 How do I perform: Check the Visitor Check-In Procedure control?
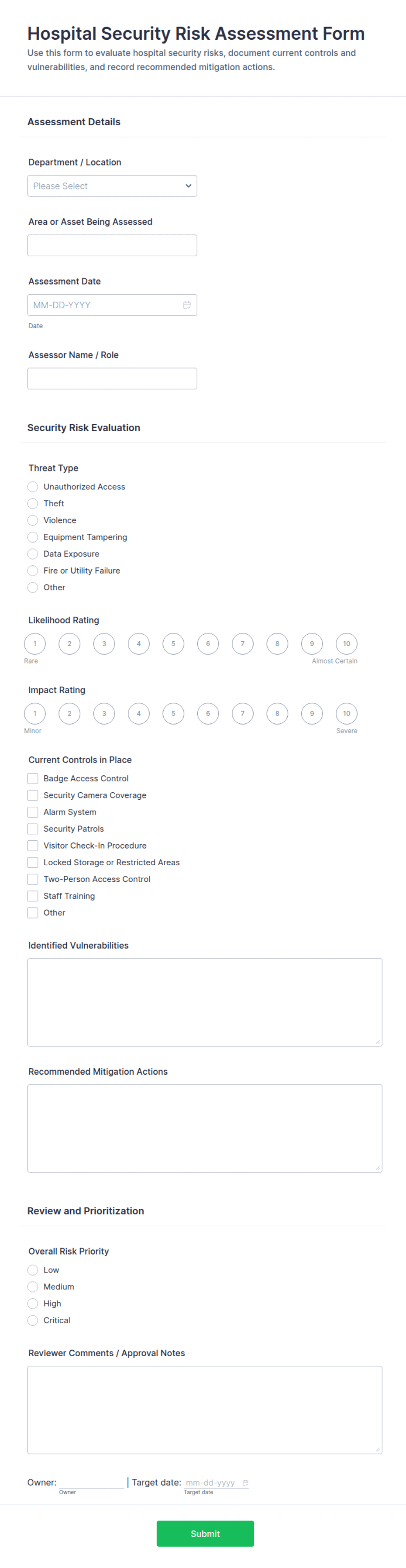click(32, 846)
